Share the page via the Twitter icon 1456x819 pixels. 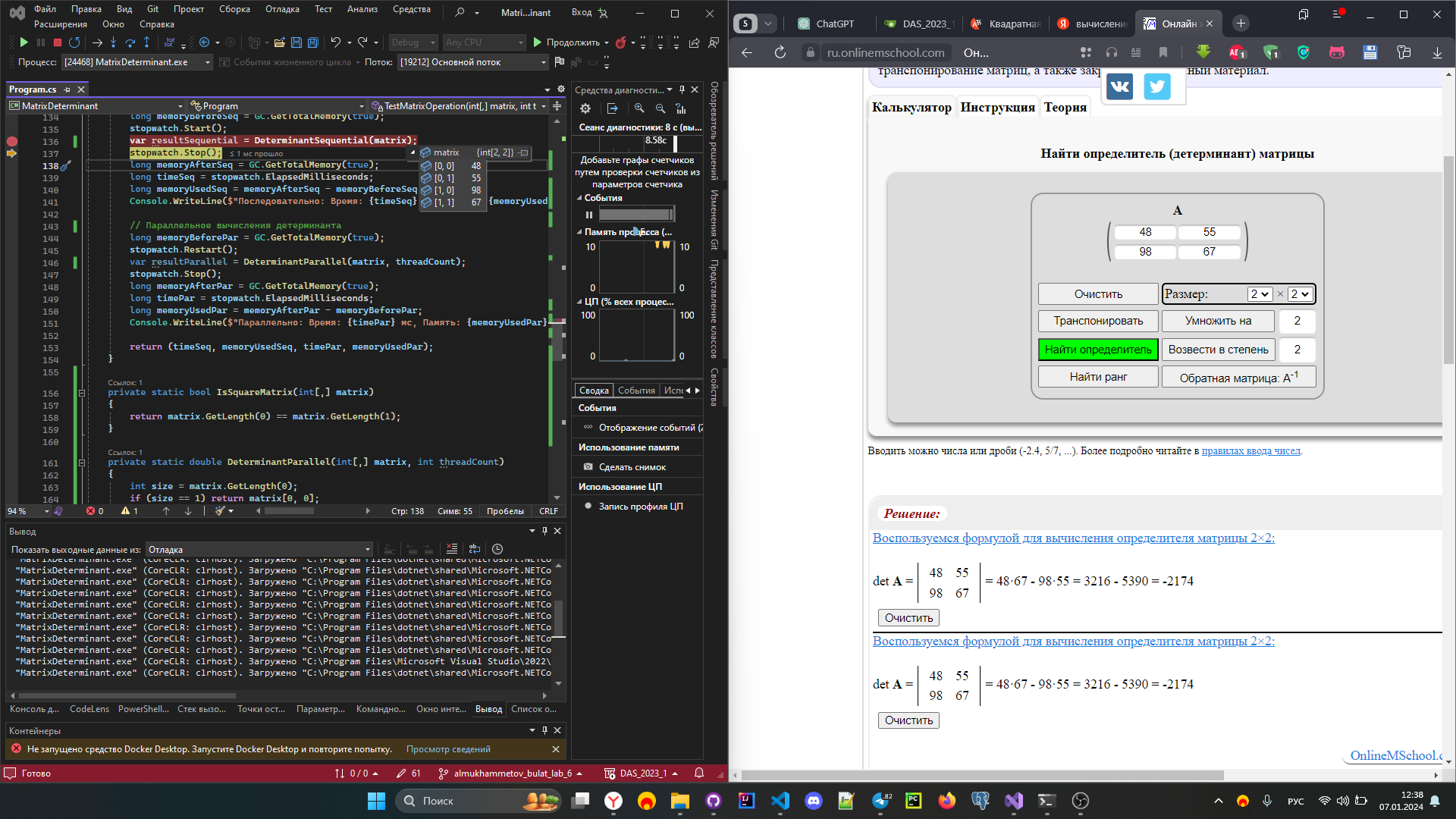click(1156, 86)
